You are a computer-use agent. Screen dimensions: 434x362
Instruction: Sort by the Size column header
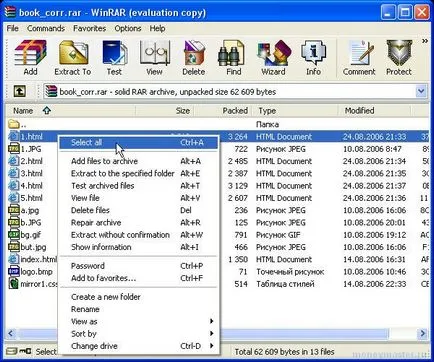[165, 111]
